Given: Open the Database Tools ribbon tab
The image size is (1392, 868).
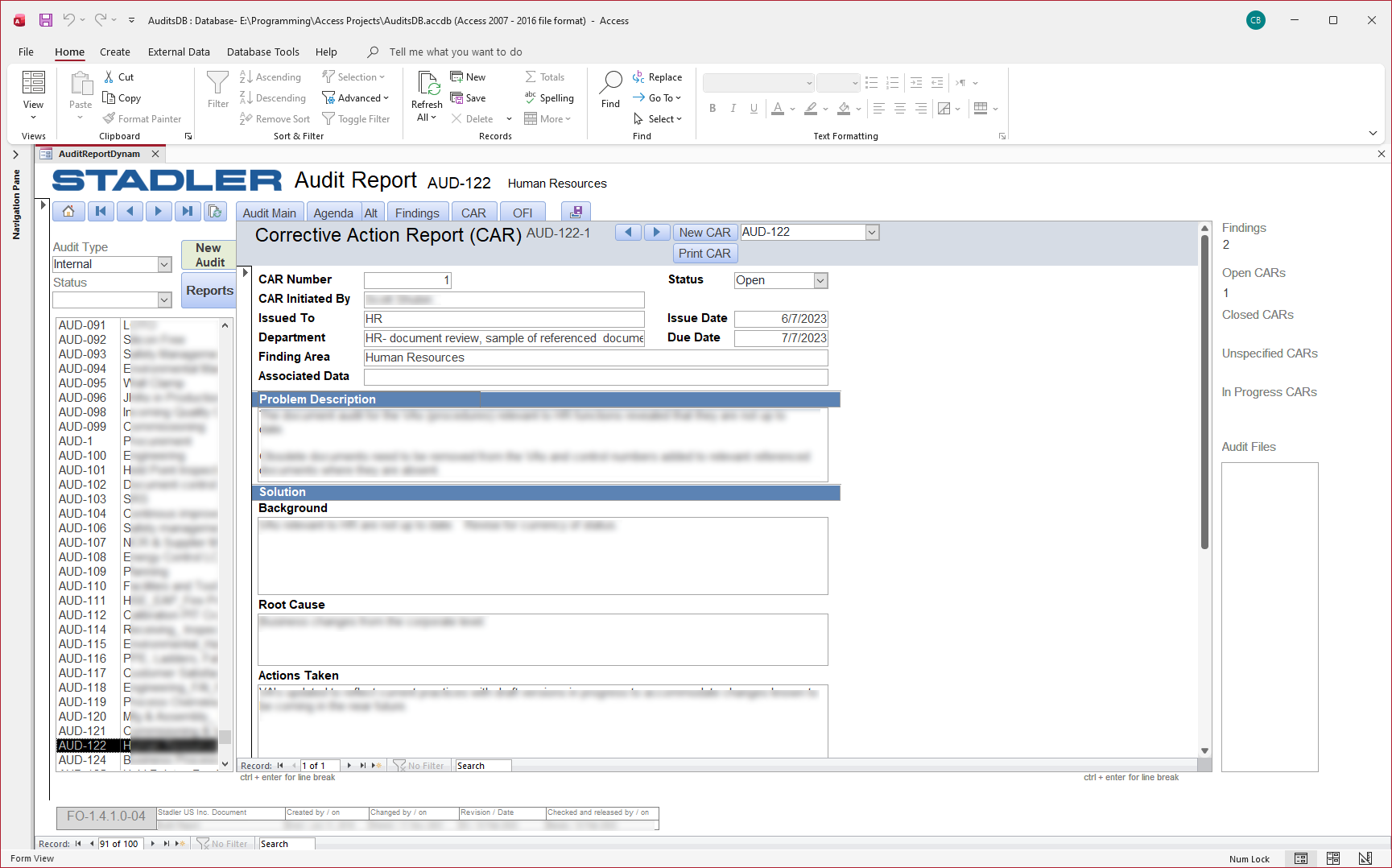Looking at the screenshot, I should point(262,52).
